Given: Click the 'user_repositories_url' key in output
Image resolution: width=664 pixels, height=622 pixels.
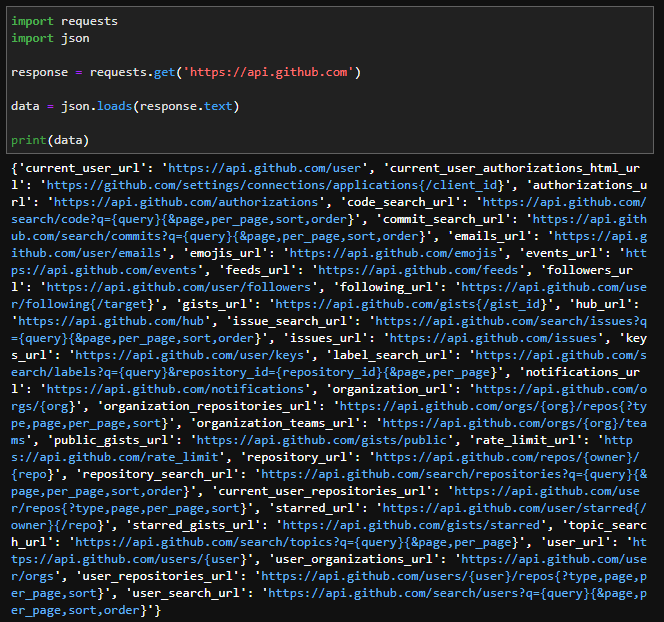Looking at the screenshot, I should pos(157,576).
